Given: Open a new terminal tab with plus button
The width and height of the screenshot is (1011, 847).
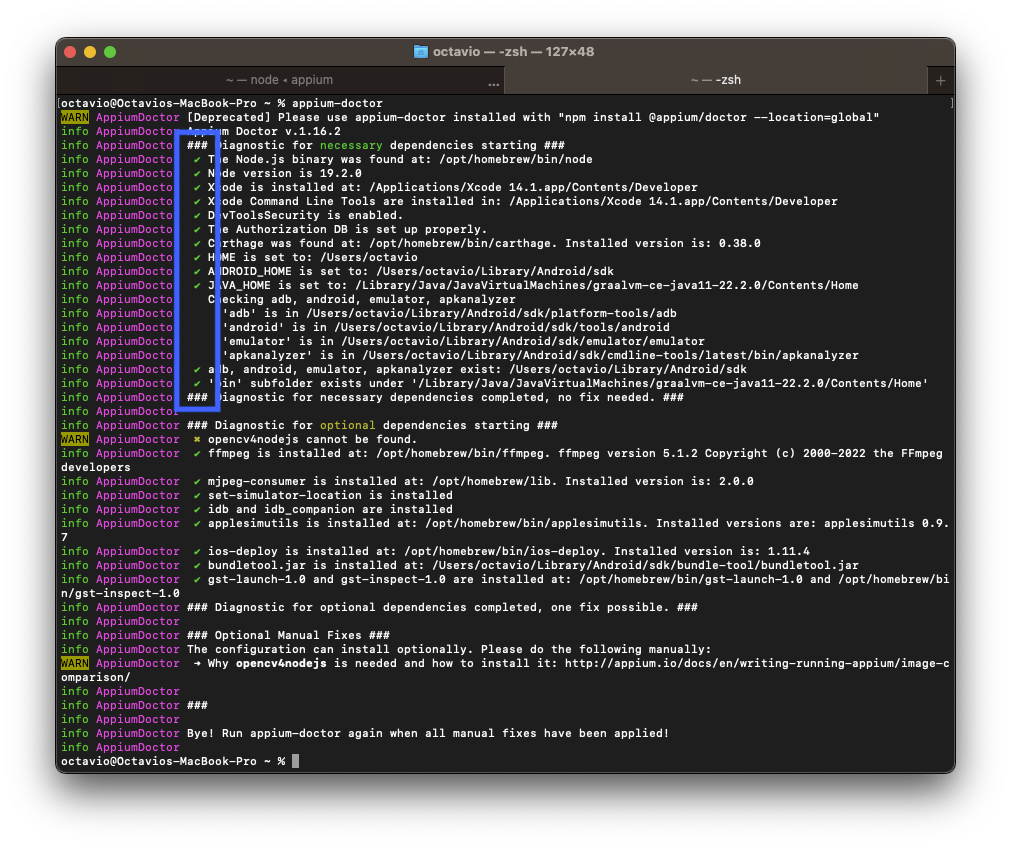Looking at the screenshot, I should (x=941, y=81).
